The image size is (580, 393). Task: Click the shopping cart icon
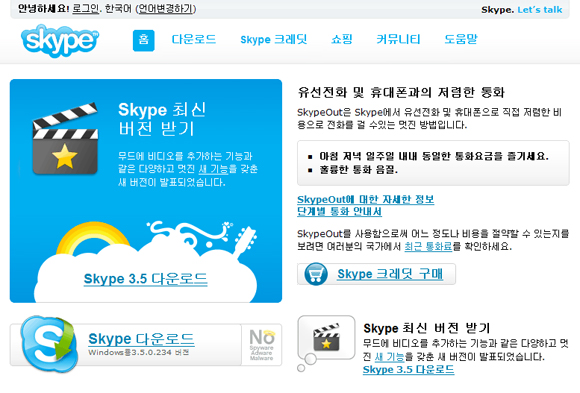pyautogui.click(x=316, y=274)
